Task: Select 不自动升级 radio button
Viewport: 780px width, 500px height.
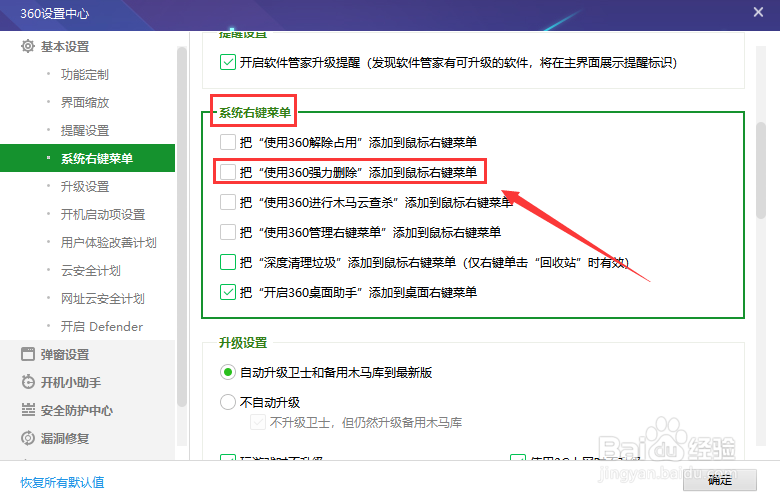Action: [228, 402]
